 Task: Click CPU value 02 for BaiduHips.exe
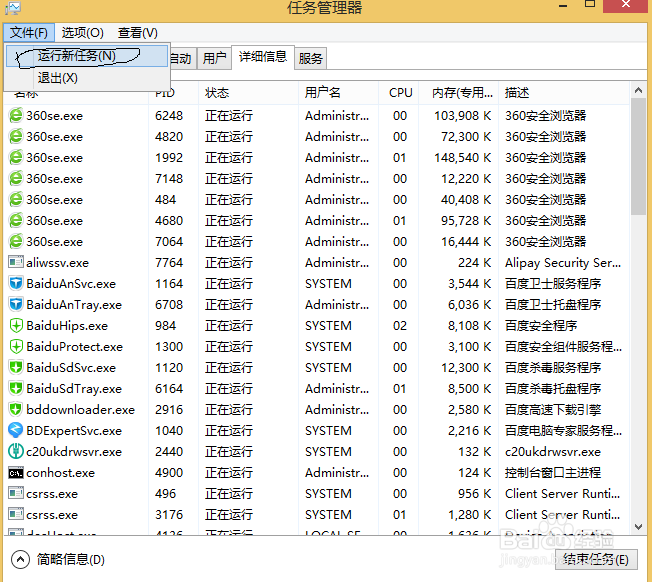400,326
